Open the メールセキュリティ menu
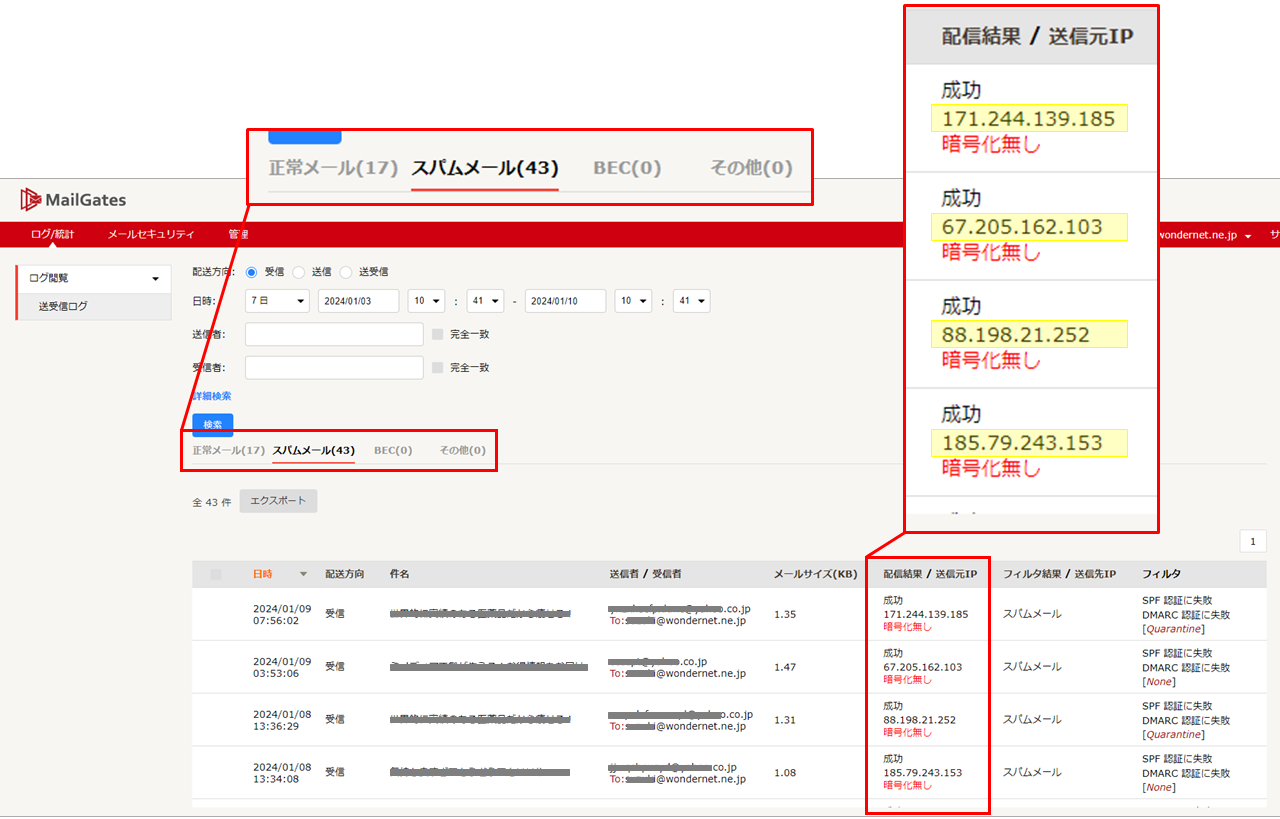The image size is (1280, 819). (150, 234)
